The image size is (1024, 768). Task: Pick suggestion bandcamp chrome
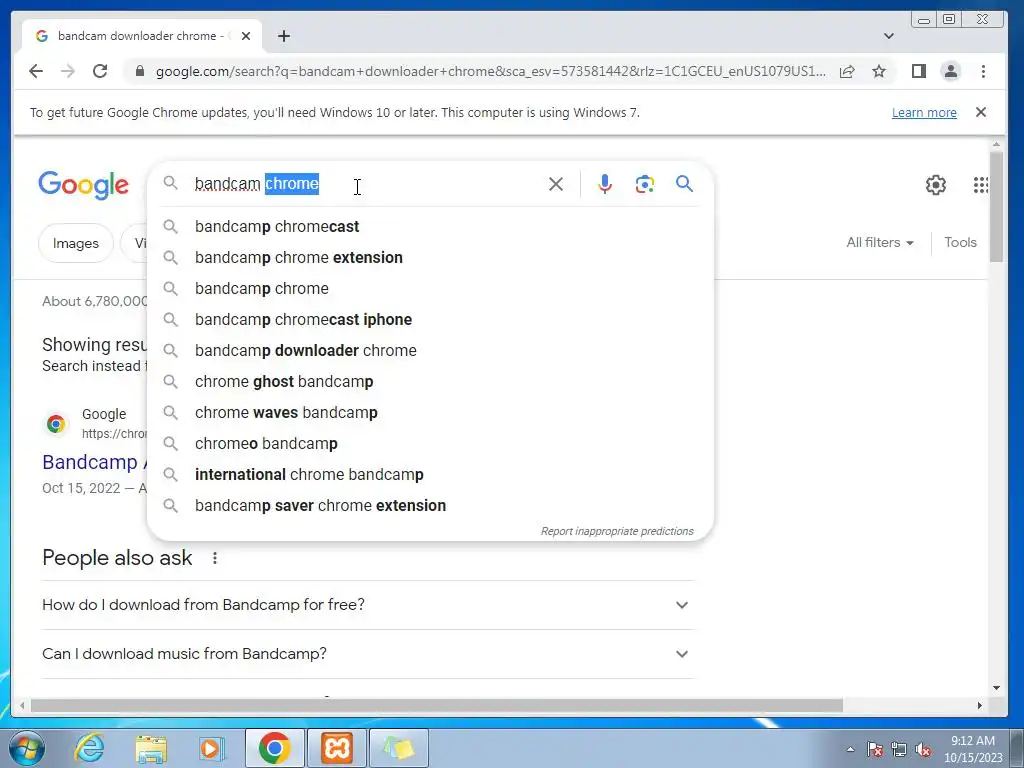click(430, 289)
